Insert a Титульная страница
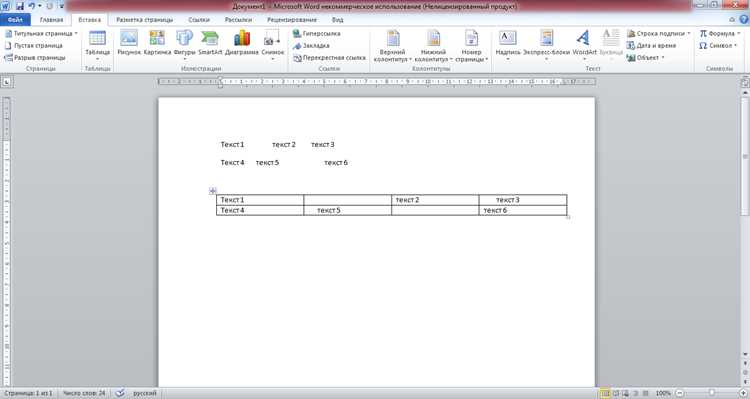The width and height of the screenshot is (750, 399). (41, 33)
